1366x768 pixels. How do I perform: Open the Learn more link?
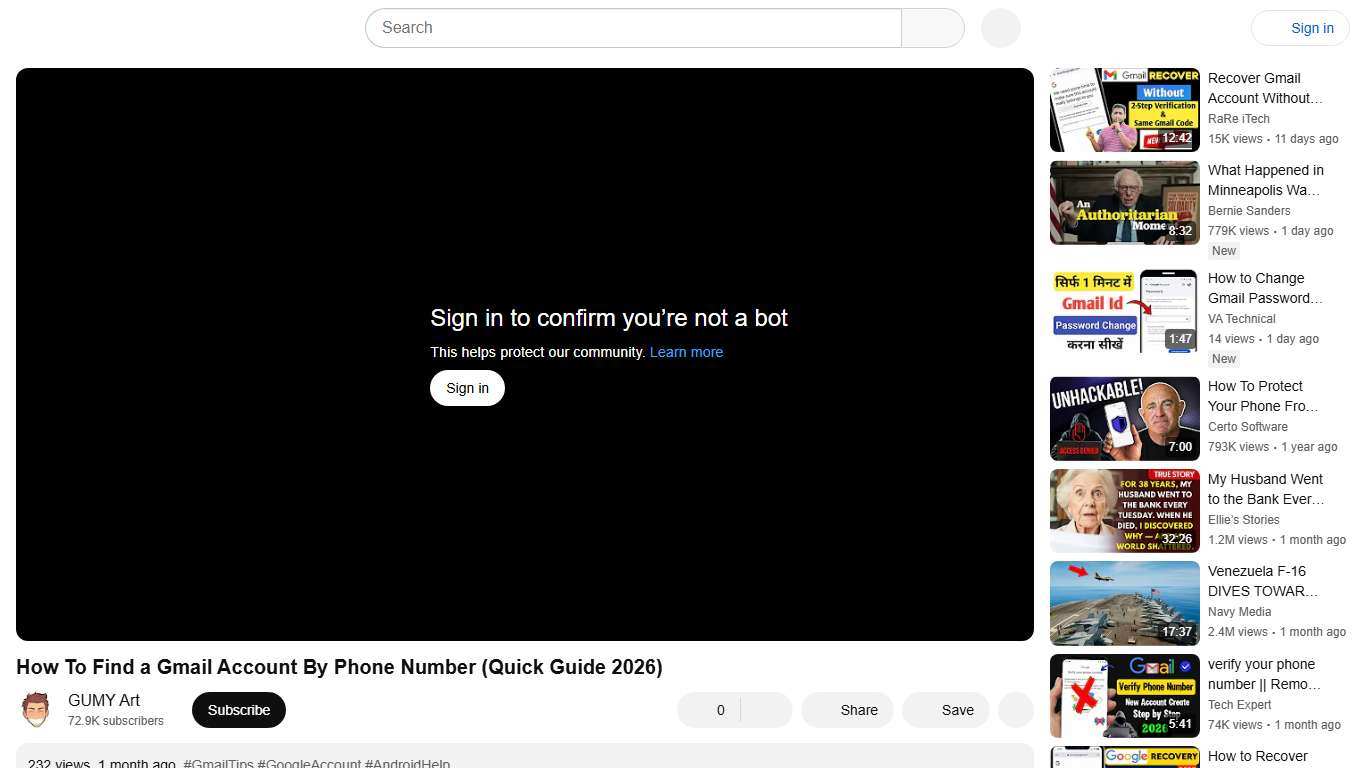686,352
